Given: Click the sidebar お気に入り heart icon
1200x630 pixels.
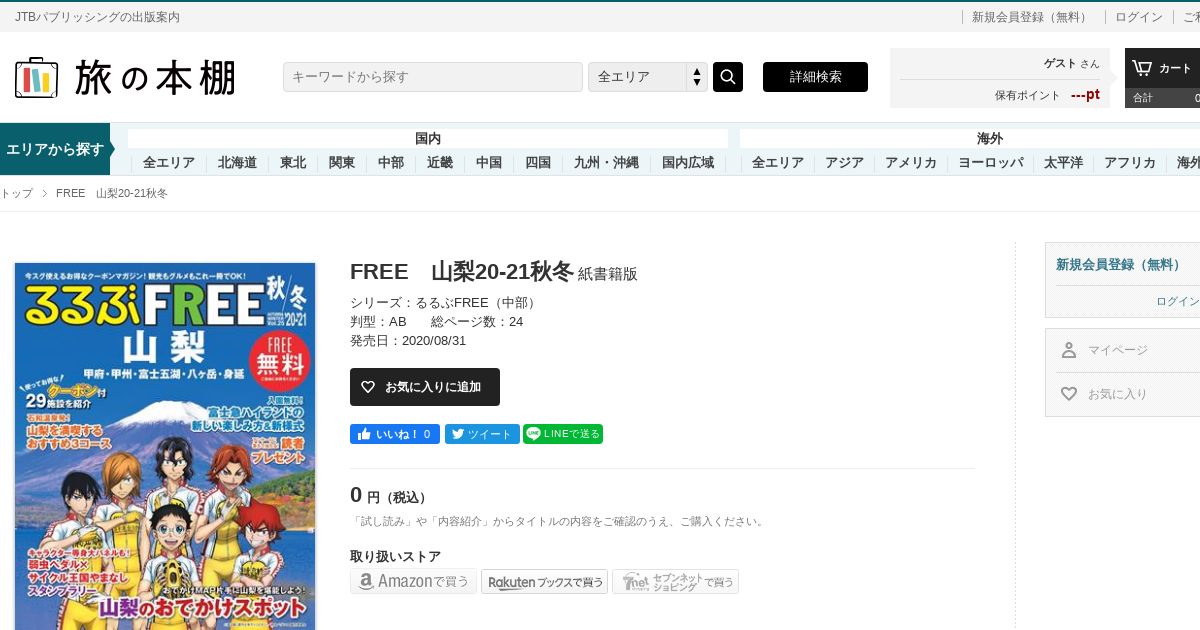Looking at the screenshot, I should 1069,394.
